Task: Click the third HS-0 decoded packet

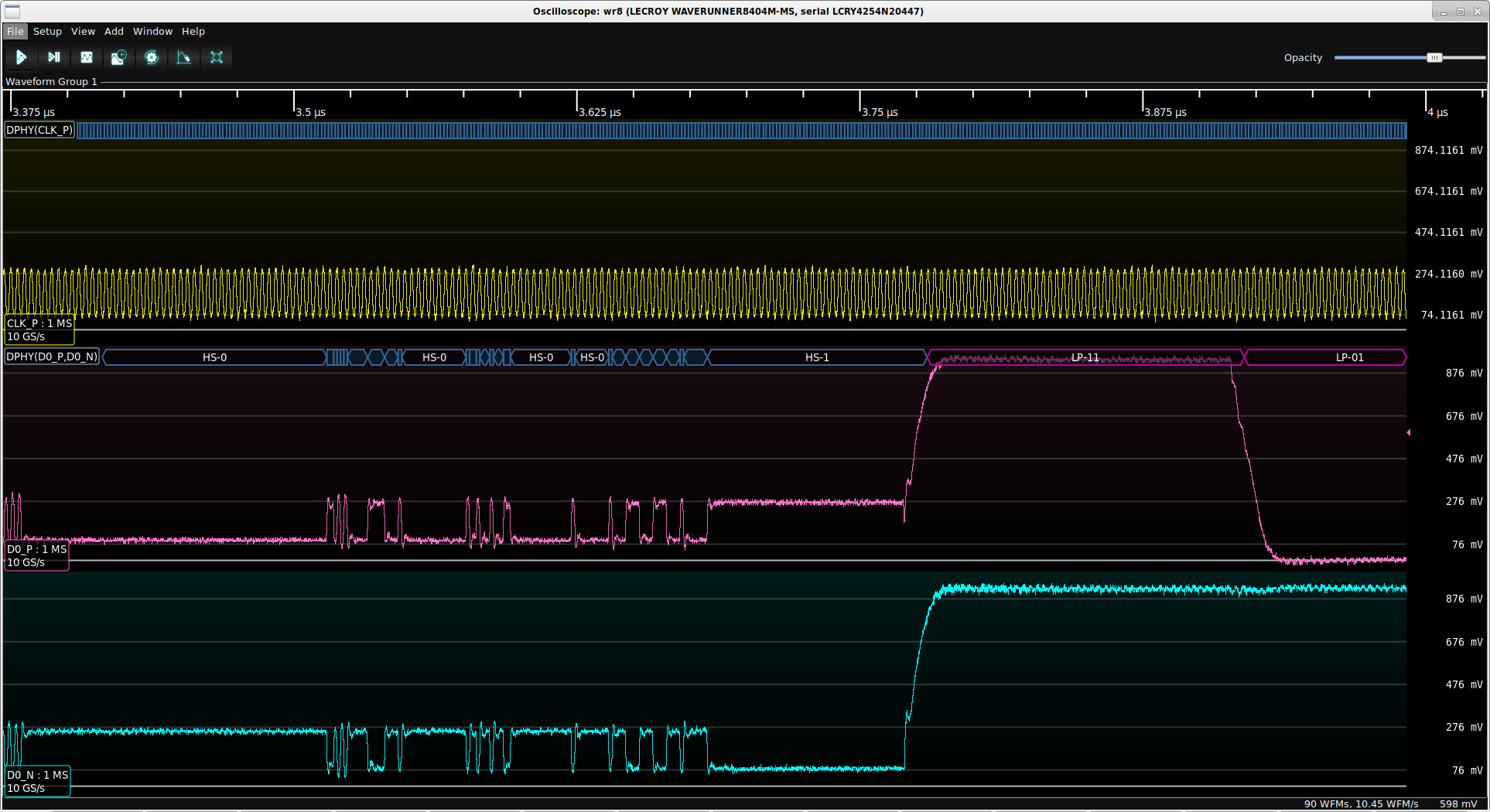Action: click(541, 357)
